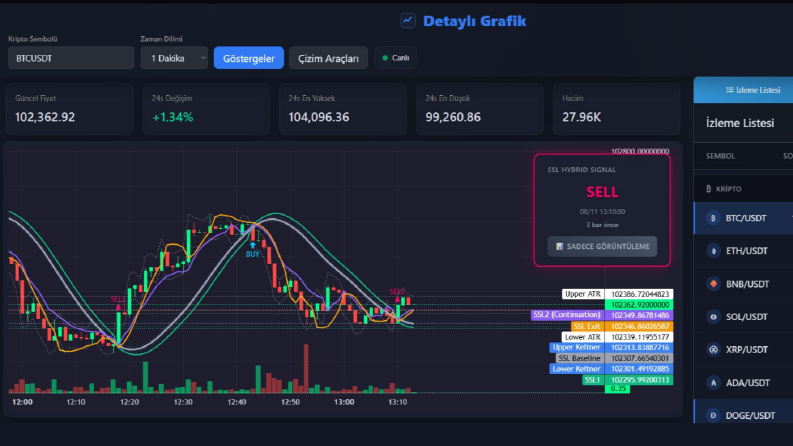
Task: Open Çizim Araçları drawing tools
Action: click(328, 58)
